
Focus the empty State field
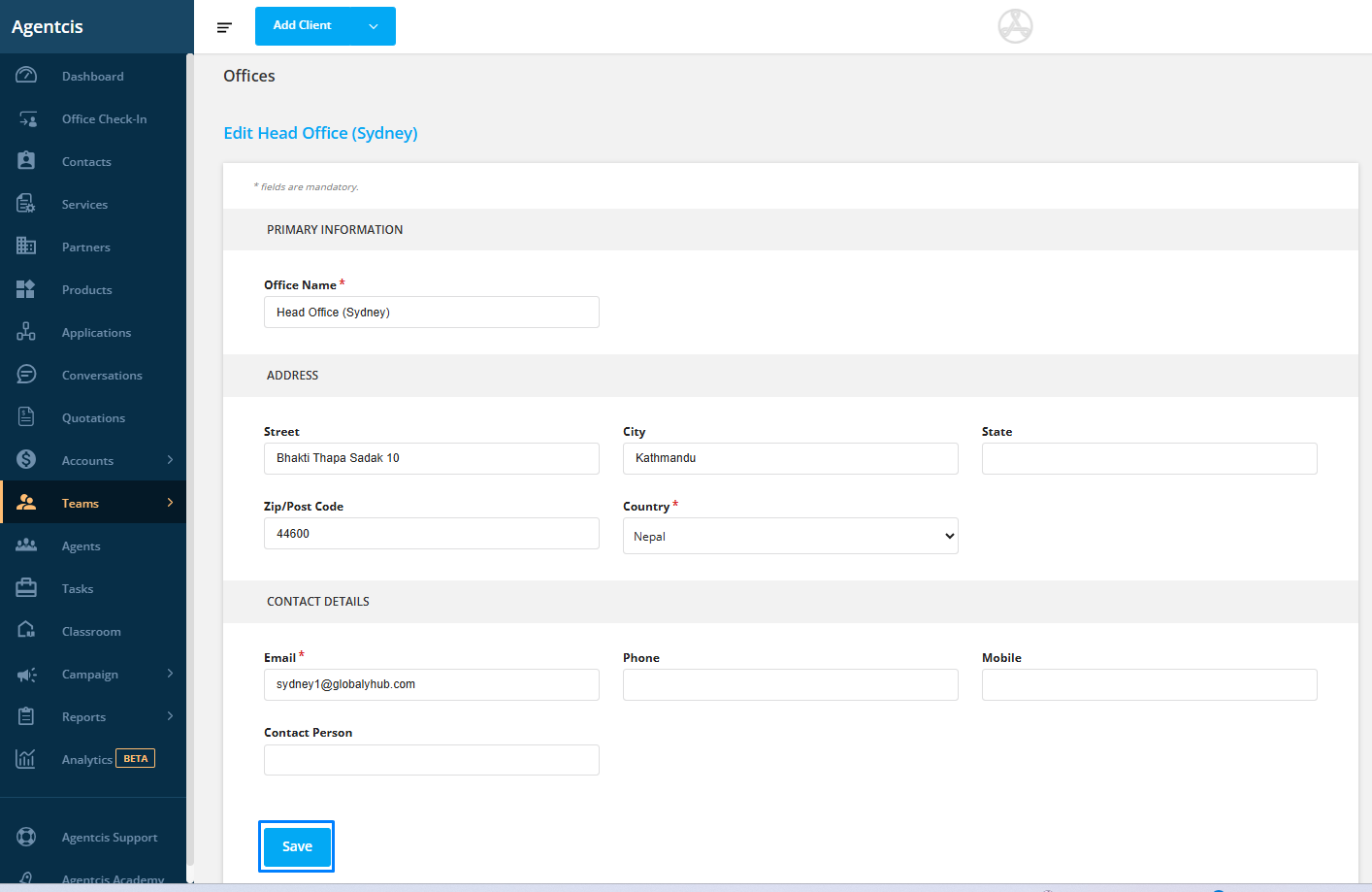[1149, 458]
